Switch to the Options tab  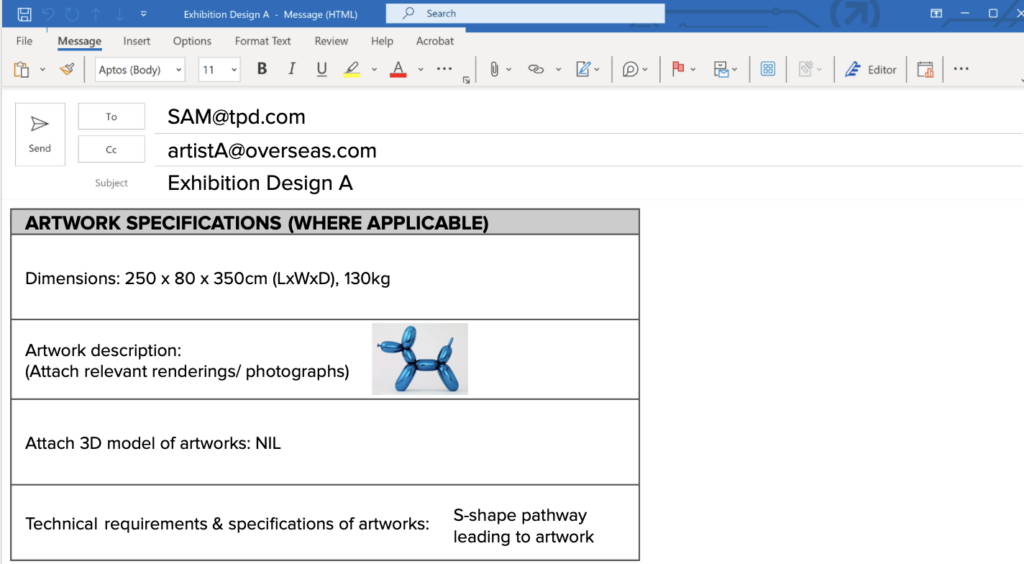click(x=192, y=40)
